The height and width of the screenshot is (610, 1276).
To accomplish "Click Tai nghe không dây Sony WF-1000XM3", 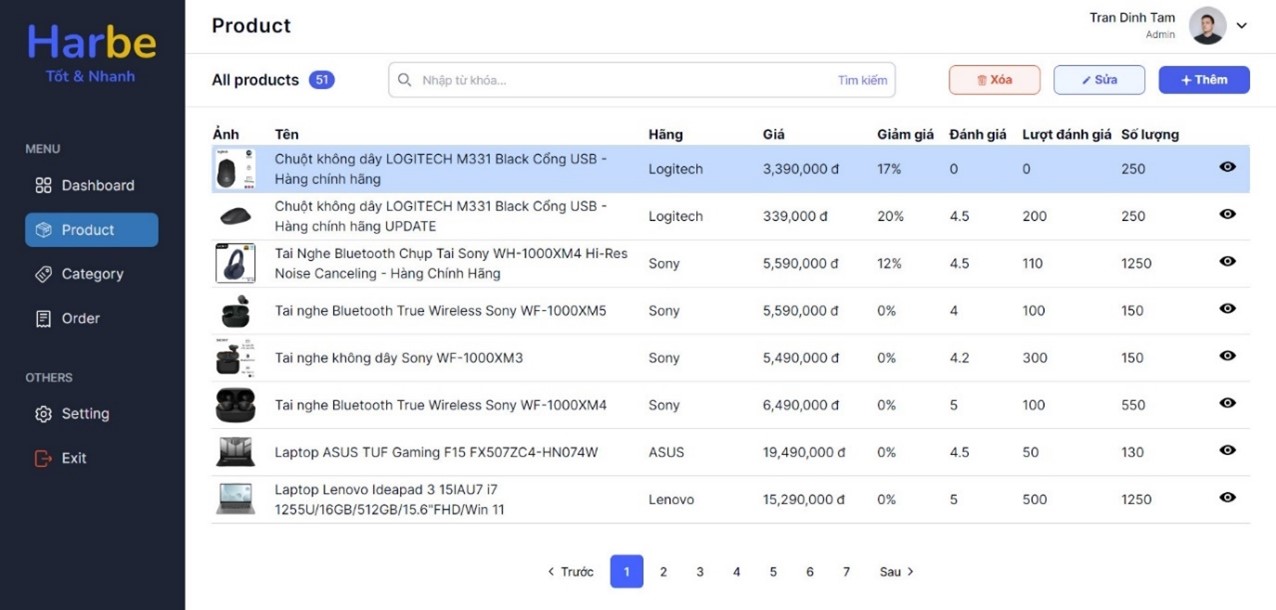I will coord(399,358).
